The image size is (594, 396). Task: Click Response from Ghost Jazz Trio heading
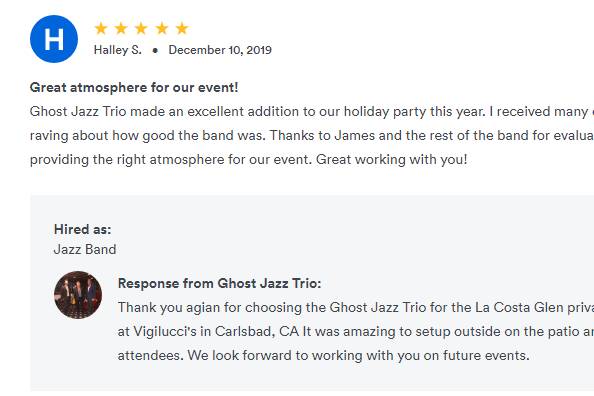click(219, 283)
